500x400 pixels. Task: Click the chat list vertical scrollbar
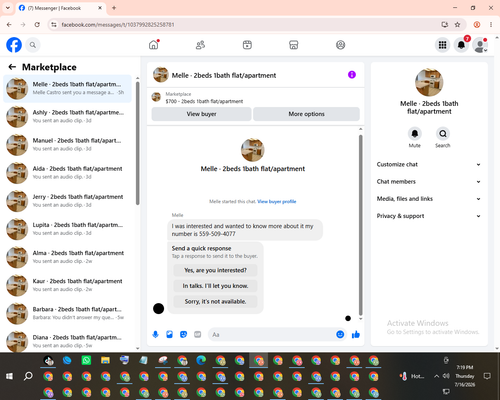(138, 143)
